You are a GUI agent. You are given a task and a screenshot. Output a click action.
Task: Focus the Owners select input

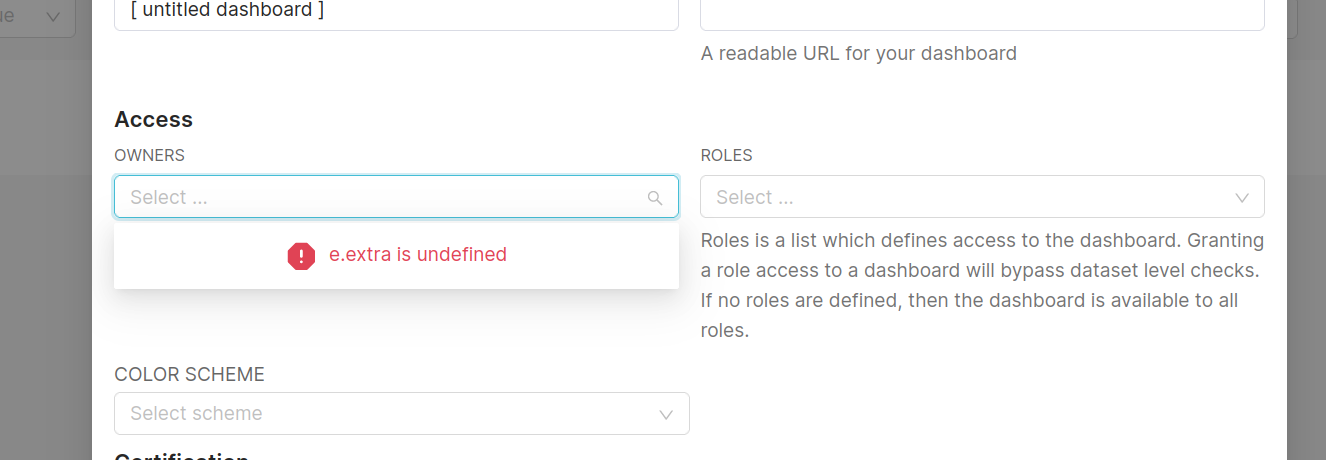click(380, 197)
